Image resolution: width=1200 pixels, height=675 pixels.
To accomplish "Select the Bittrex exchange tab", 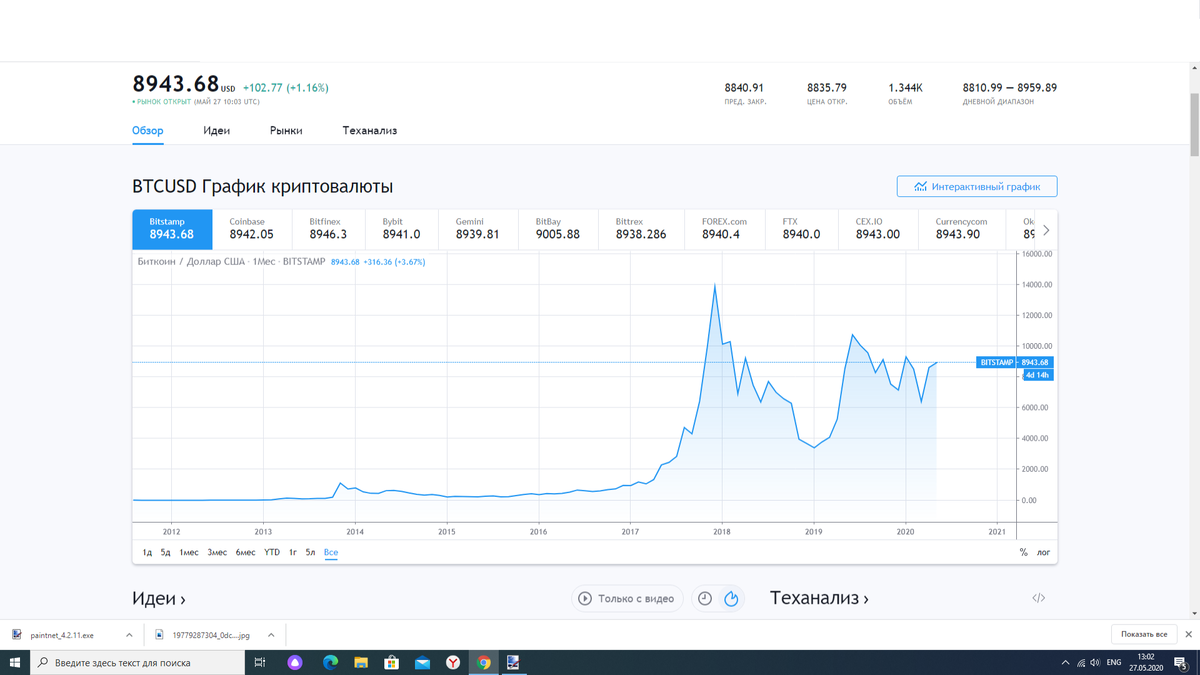I will coord(641,229).
